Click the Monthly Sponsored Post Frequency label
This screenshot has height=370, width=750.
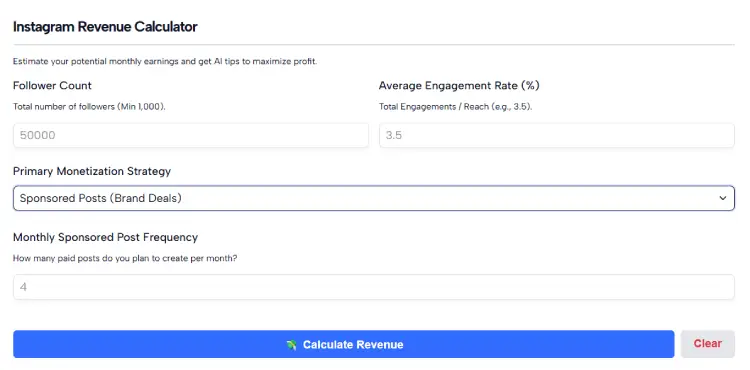point(105,237)
